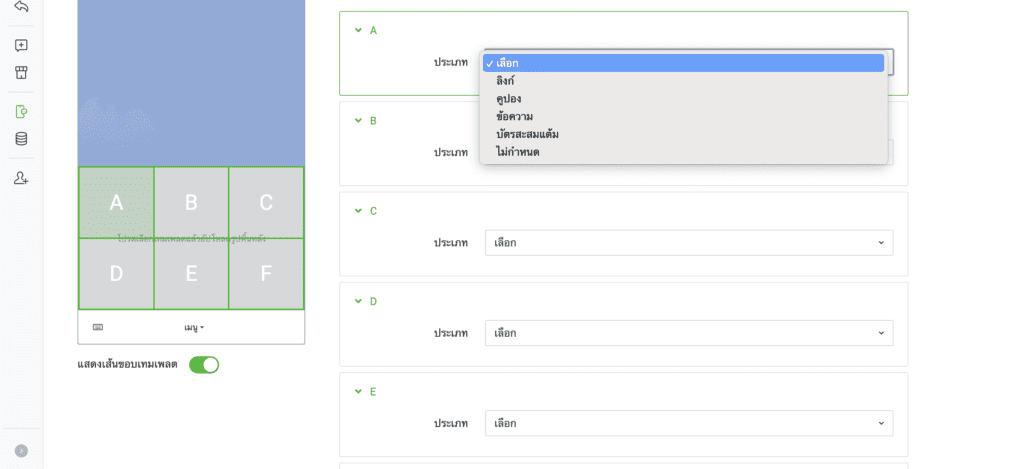This screenshot has height=469, width=1024.
Task: Collapse section E with its chevron
Action: click(358, 391)
